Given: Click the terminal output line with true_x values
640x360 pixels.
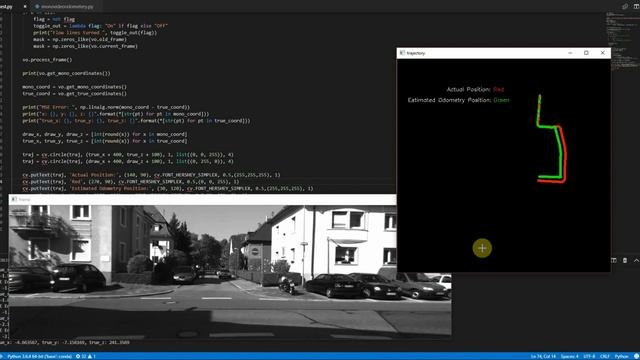Looking at the screenshot, I should point(65,342).
